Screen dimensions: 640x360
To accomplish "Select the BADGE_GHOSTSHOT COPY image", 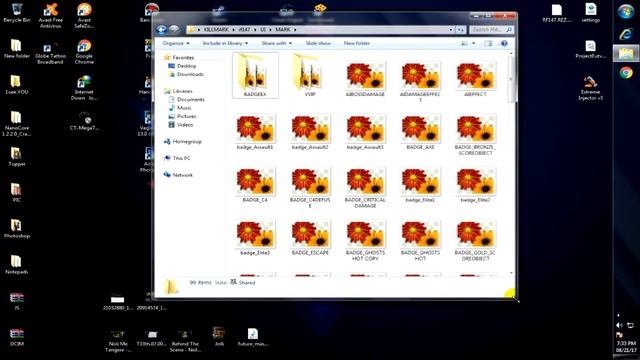I will pyautogui.click(x=365, y=240).
